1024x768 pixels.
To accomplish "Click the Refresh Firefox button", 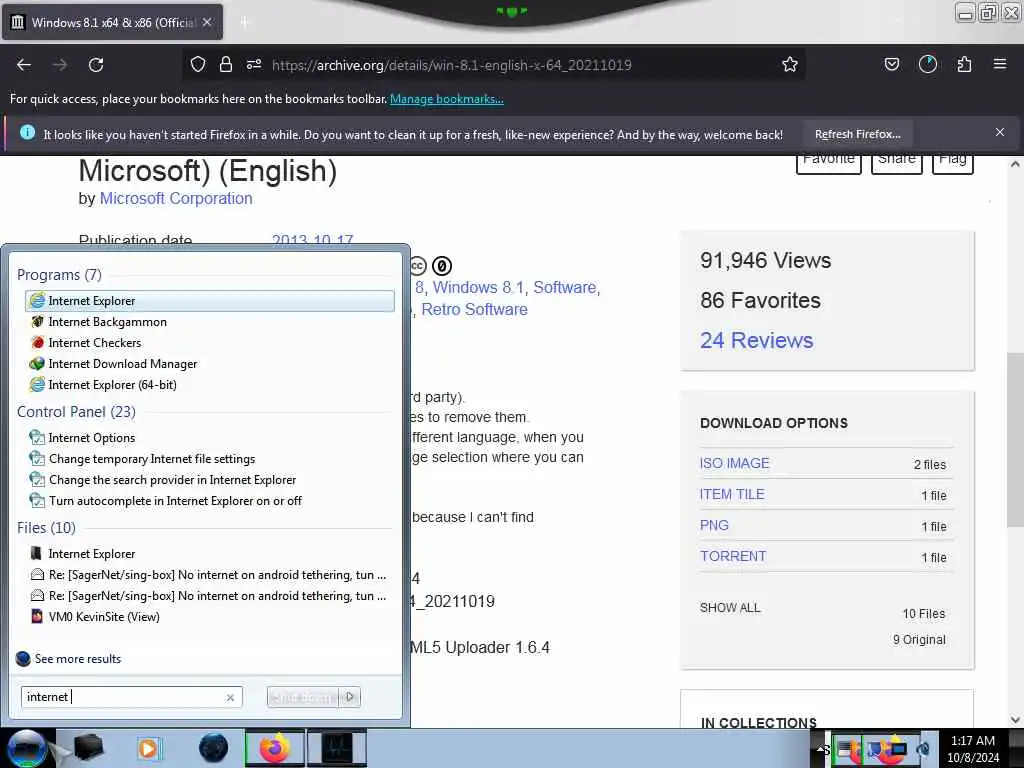I will point(857,135).
